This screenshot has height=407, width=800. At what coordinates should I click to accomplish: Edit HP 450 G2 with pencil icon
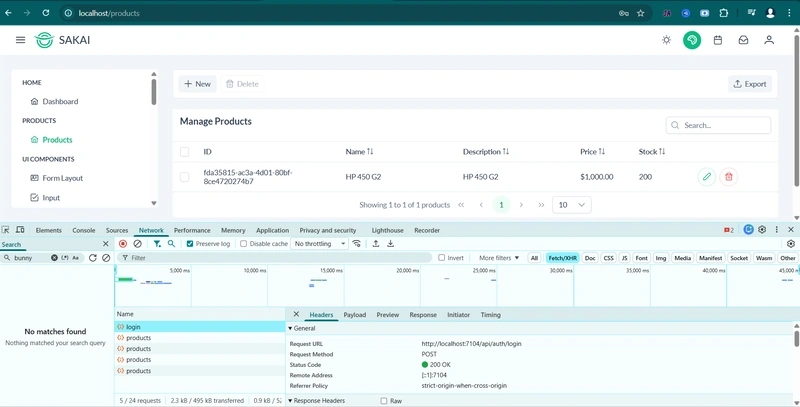(707, 177)
